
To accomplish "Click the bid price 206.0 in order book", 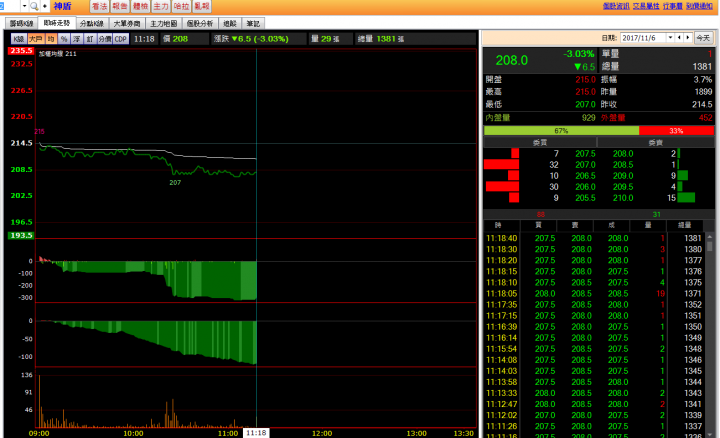I will [x=585, y=187].
